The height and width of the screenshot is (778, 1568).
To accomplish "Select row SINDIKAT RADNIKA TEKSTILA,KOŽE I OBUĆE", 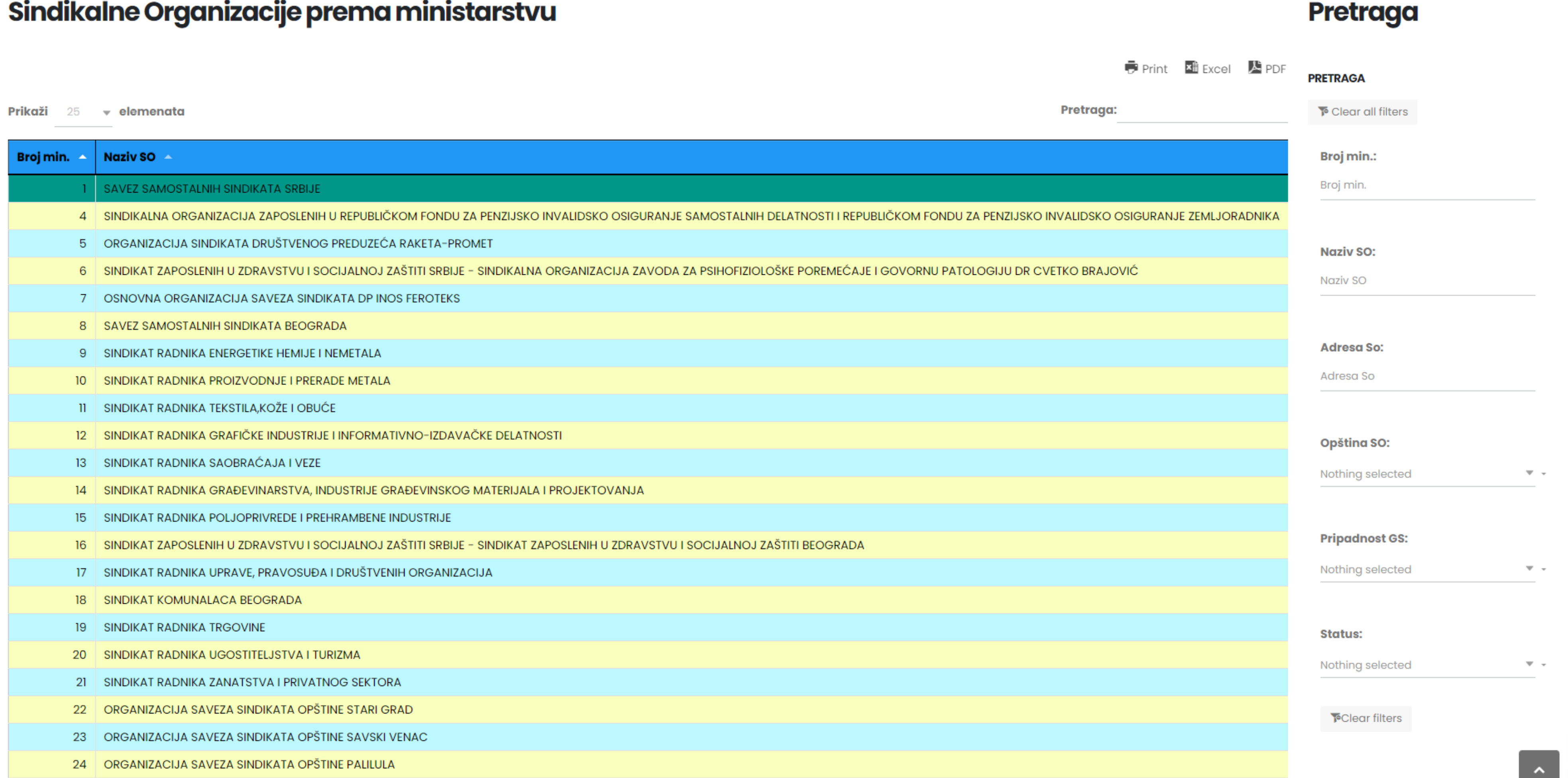I will pyautogui.click(x=648, y=408).
